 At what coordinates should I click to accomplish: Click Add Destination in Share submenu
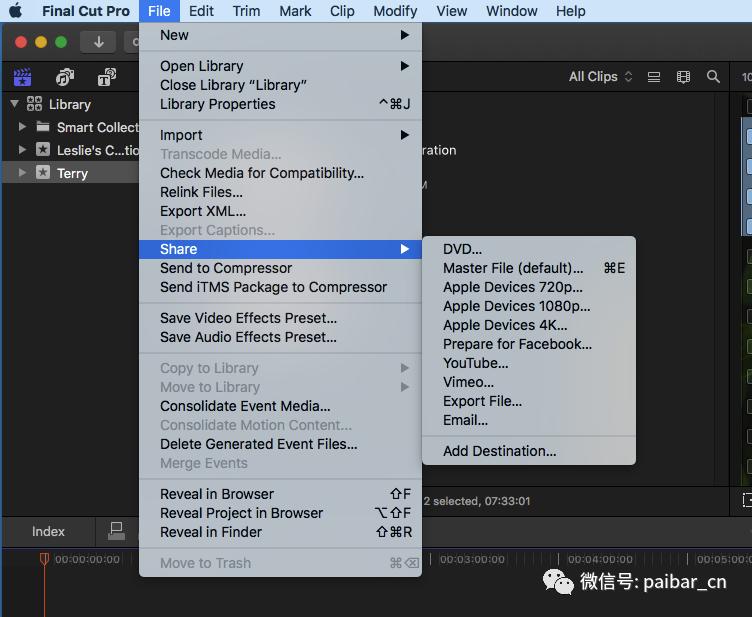point(499,451)
